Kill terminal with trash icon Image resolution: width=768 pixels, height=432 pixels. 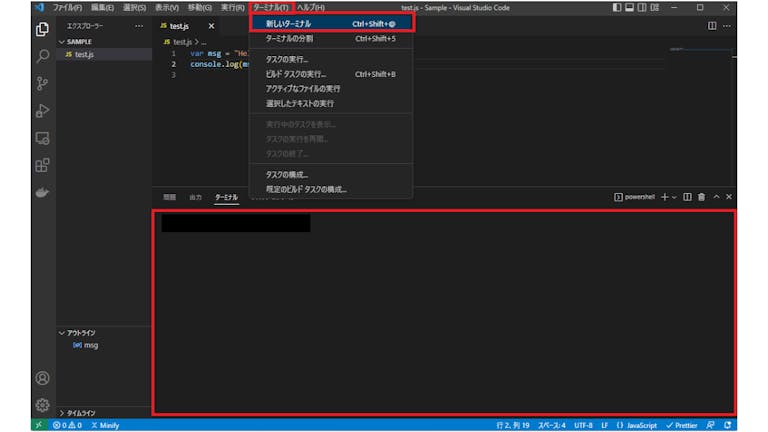click(x=701, y=197)
